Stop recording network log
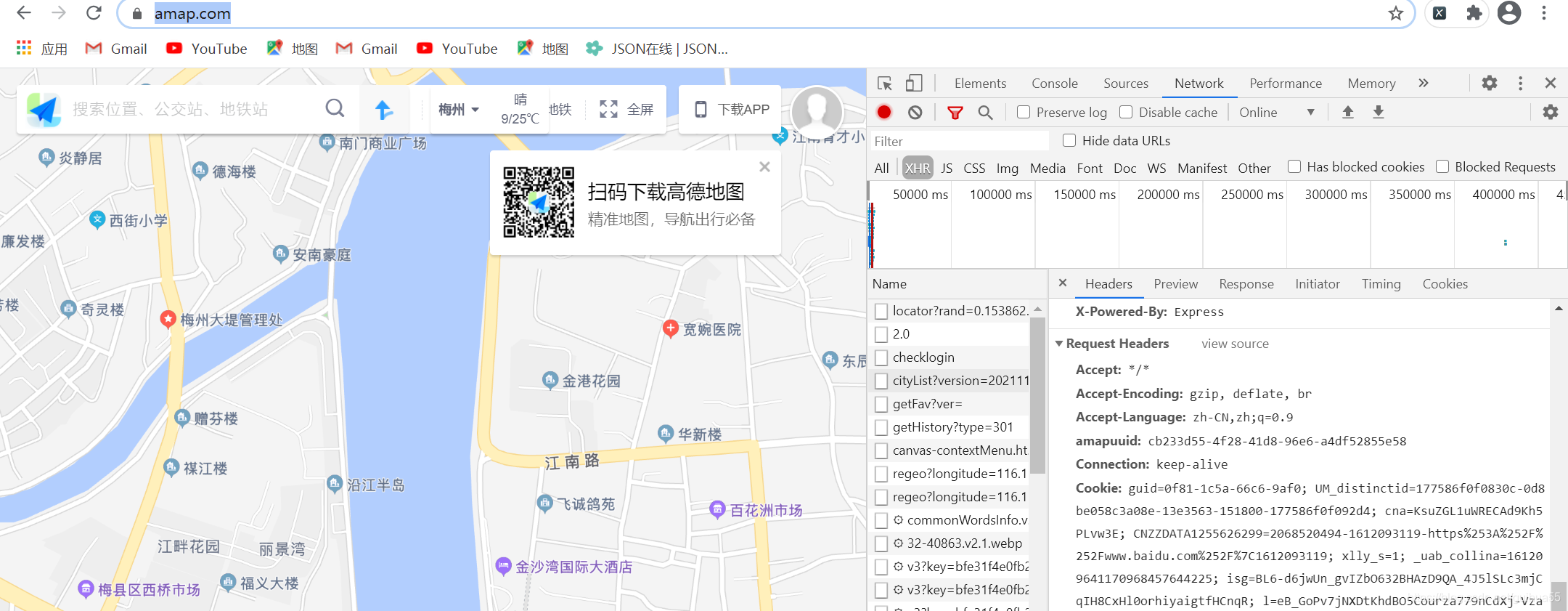The height and width of the screenshot is (611, 1568). click(884, 112)
